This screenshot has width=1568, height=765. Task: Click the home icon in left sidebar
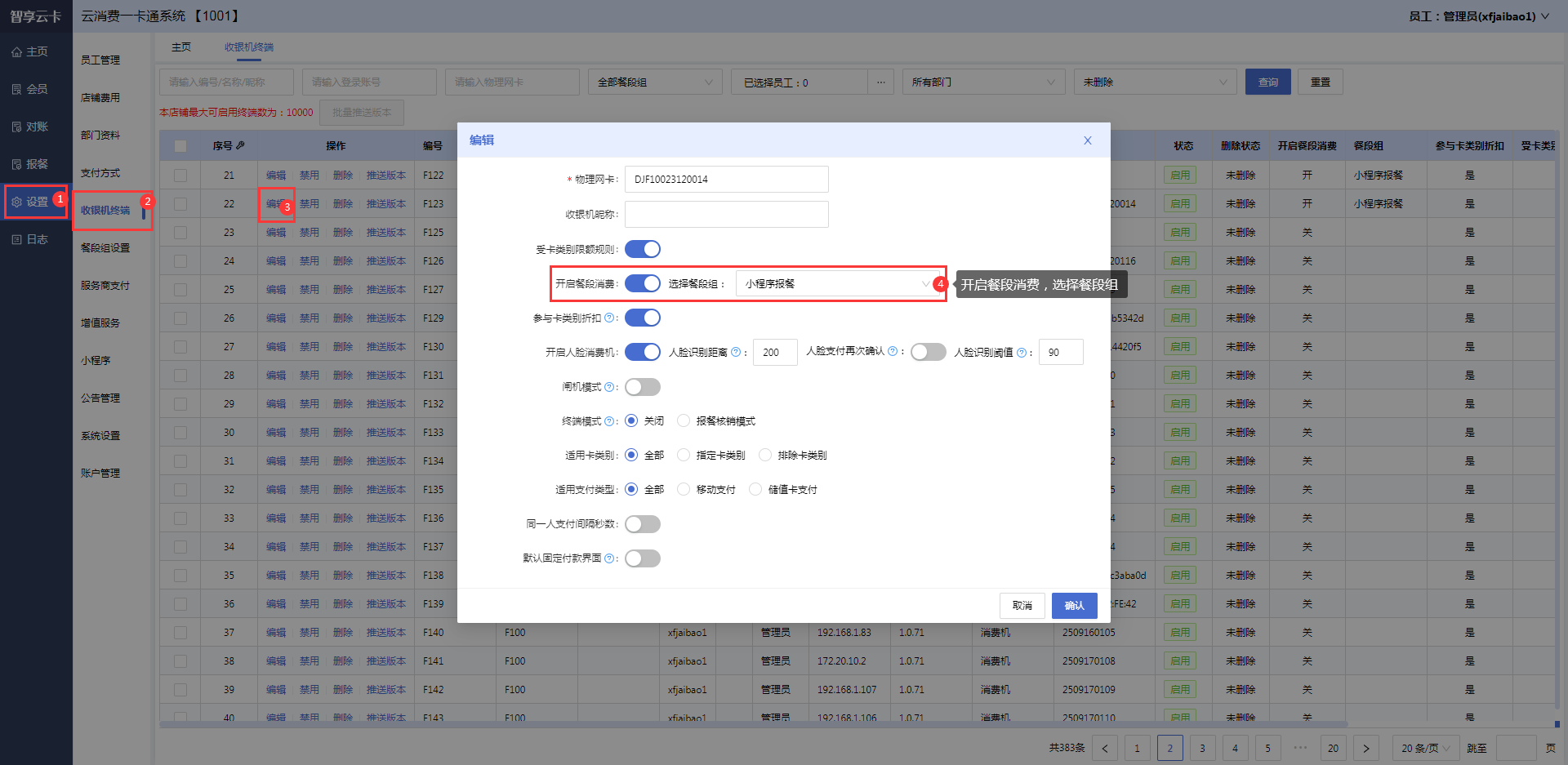pos(16,52)
